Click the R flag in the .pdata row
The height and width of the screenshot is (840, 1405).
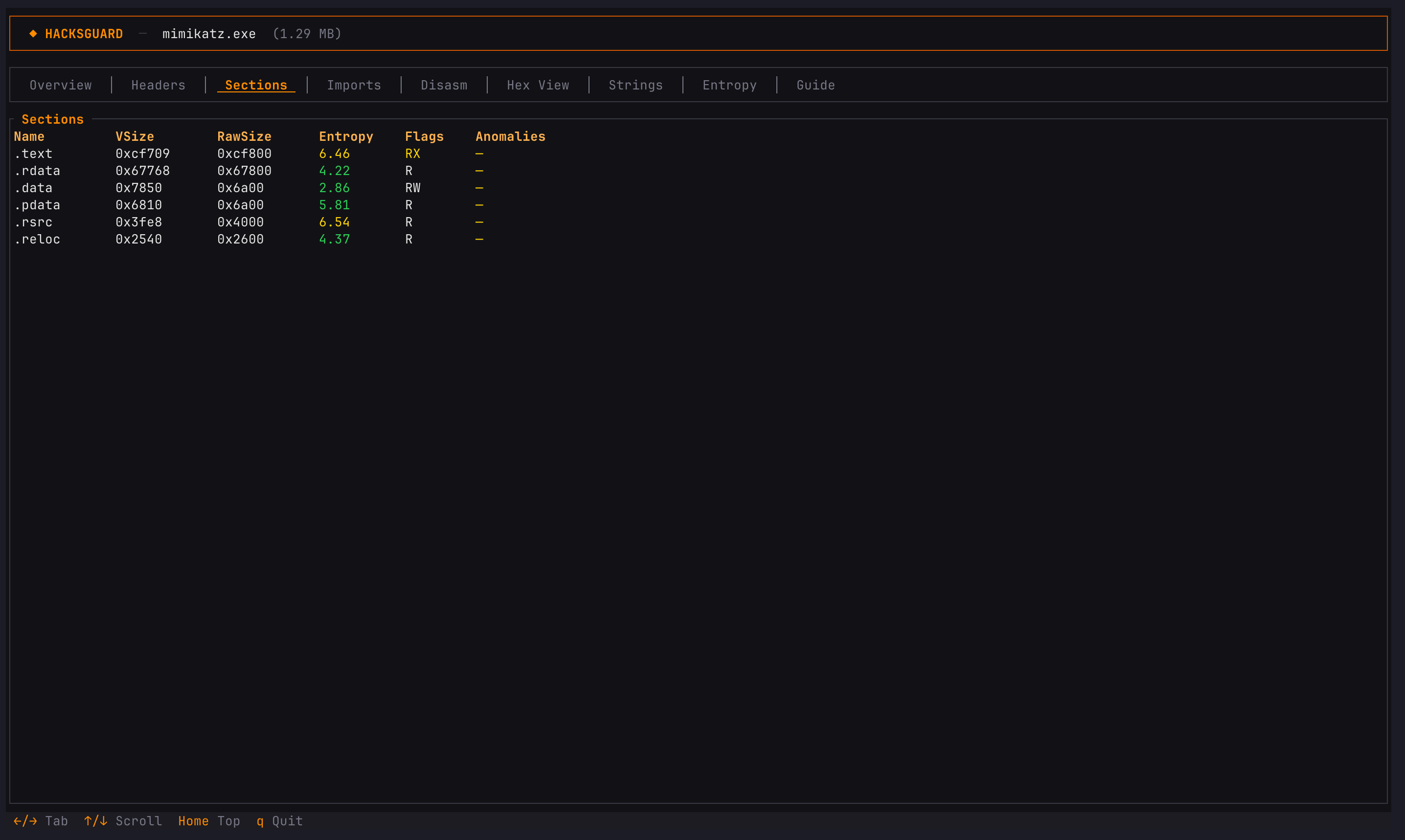[x=409, y=205]
